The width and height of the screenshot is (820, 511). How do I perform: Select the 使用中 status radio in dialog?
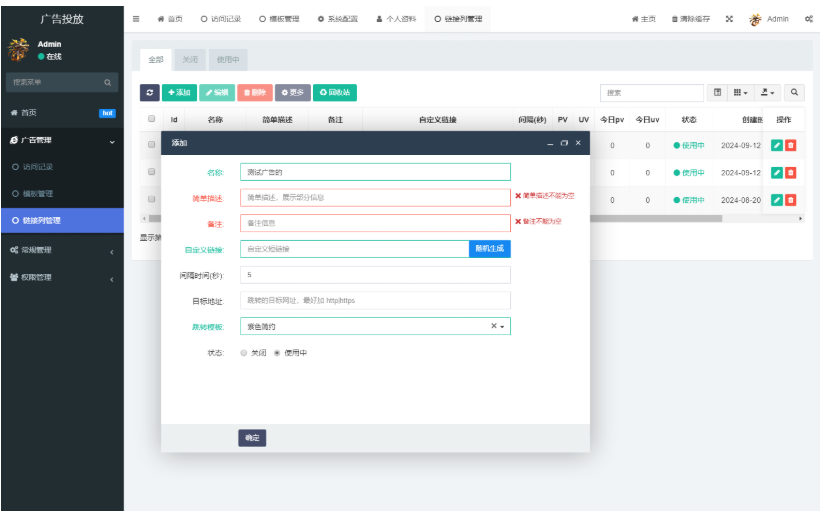(x=277, y=353)
